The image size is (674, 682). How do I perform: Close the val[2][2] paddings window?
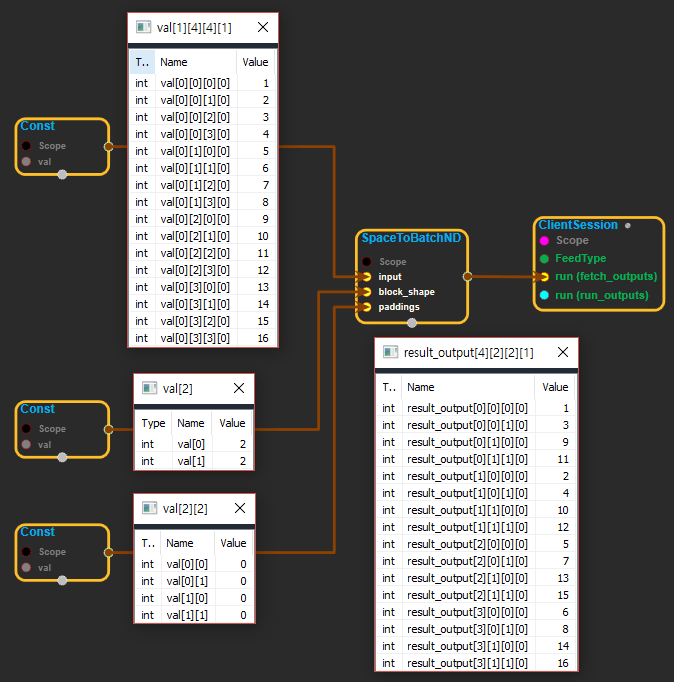[x=239, y=508]
